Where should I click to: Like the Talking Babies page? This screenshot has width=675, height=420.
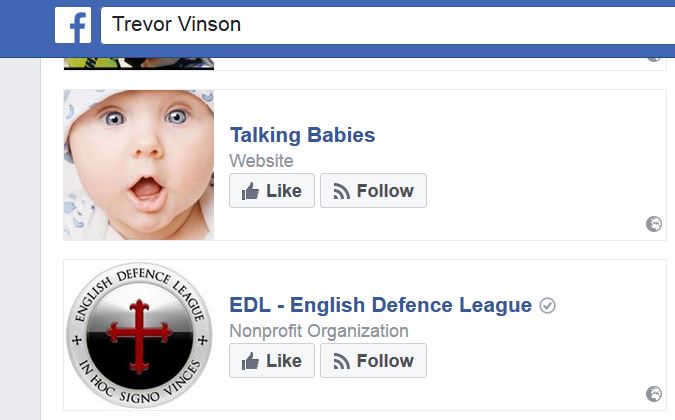pyautogui.click(x=272, y=191)
